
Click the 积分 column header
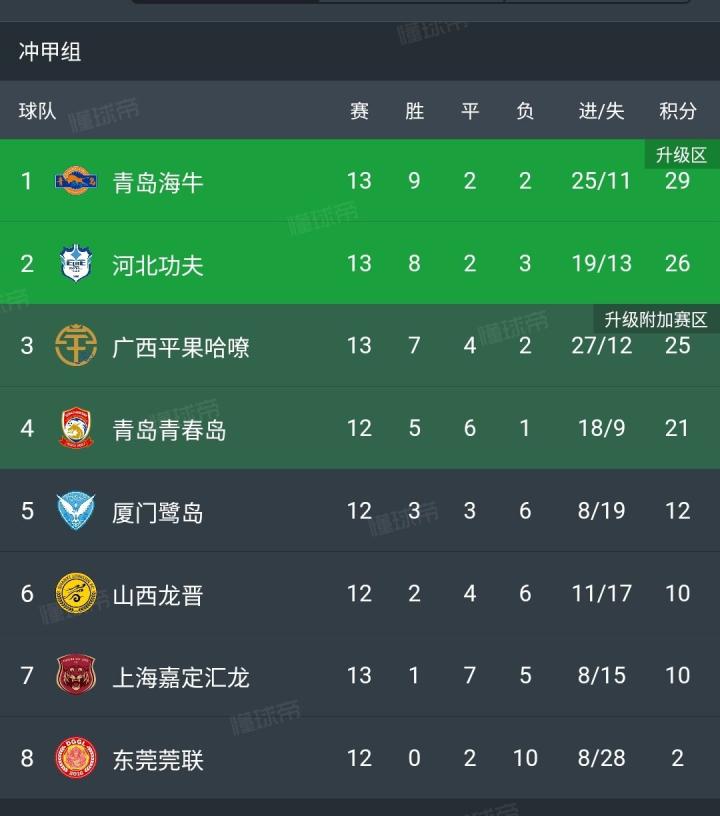tap(677, 111)
